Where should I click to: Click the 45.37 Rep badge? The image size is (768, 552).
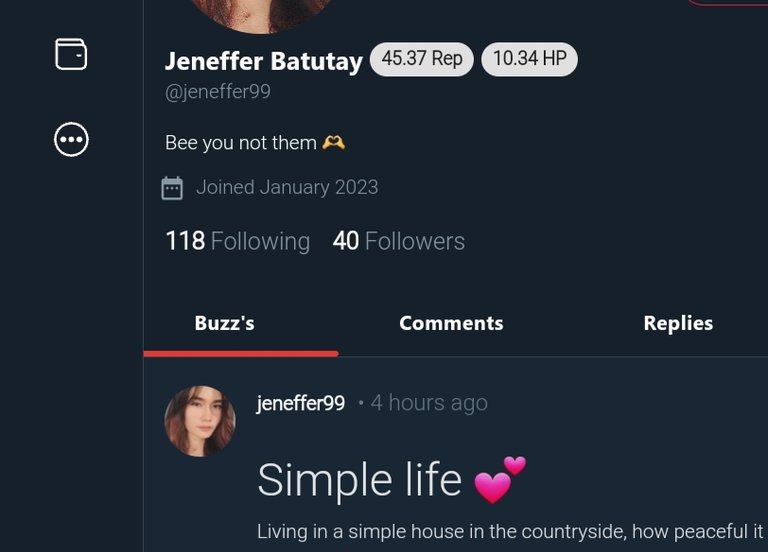(x=422, y=59)
